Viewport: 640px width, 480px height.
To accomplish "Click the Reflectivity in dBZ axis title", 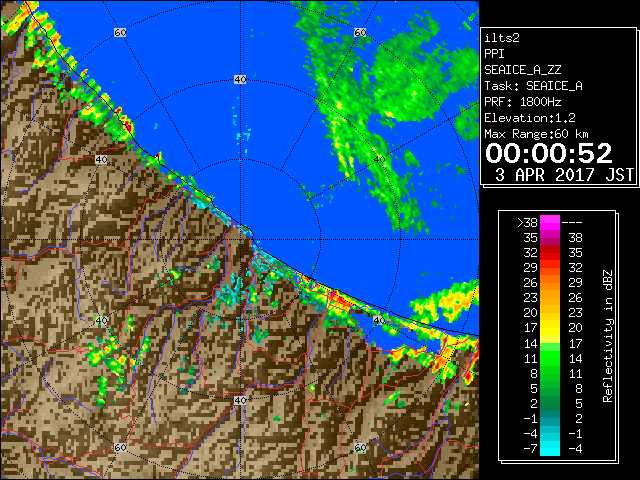I will coord(607,336).
